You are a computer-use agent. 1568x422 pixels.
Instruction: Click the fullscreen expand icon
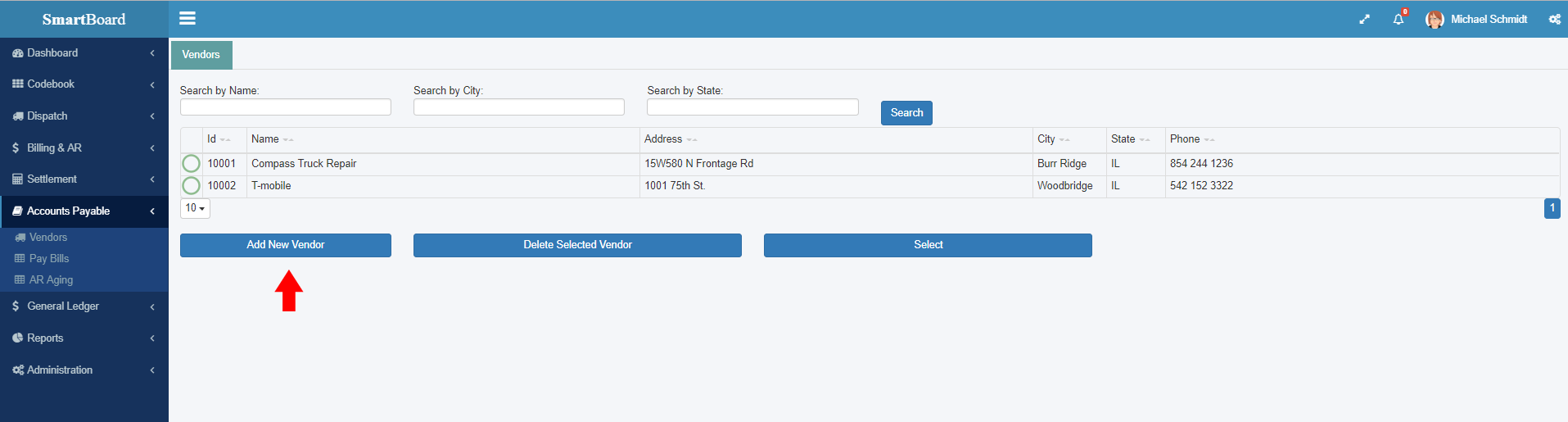[1364, 19]
